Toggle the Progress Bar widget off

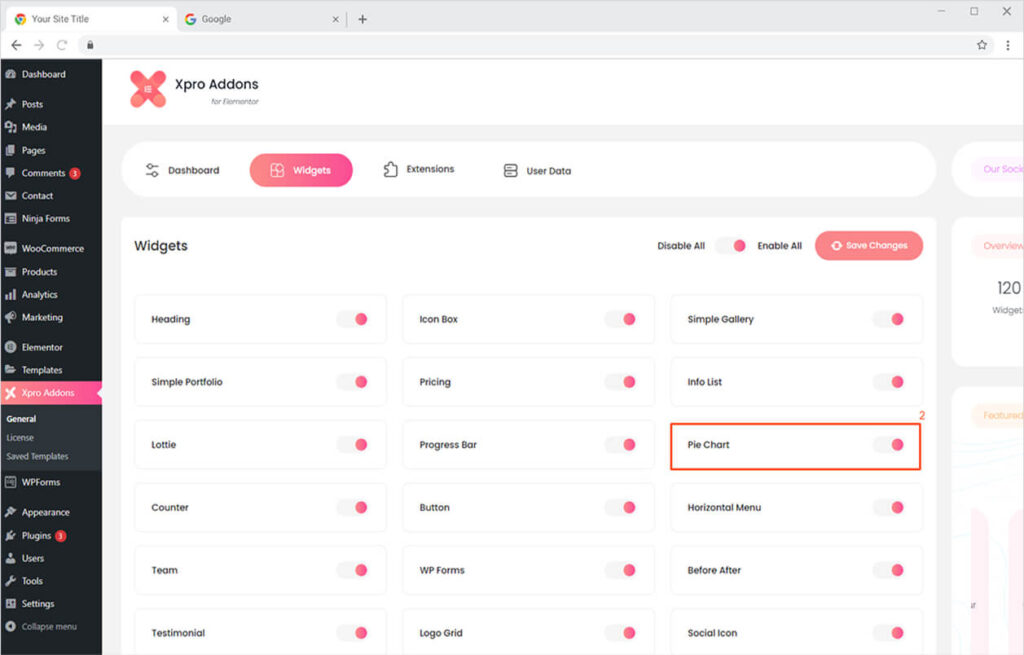coord(620,445)
